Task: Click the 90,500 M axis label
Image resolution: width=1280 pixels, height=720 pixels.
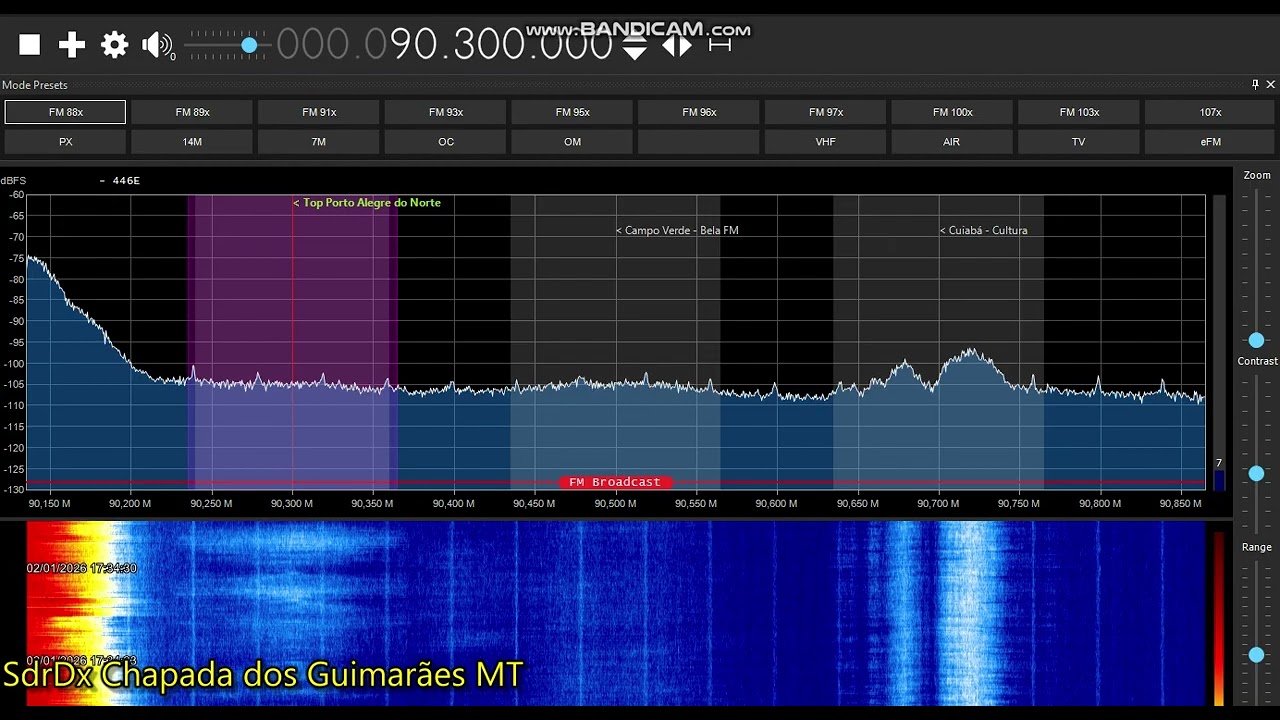Action: [615, 504]
